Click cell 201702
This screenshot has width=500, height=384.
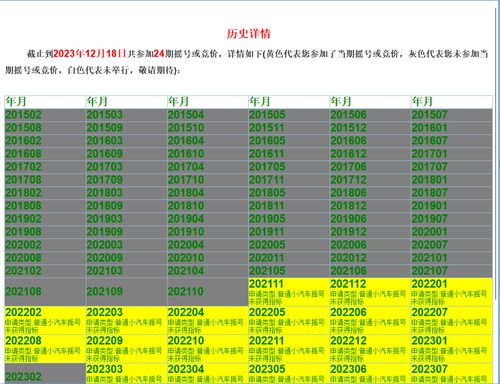45,167
